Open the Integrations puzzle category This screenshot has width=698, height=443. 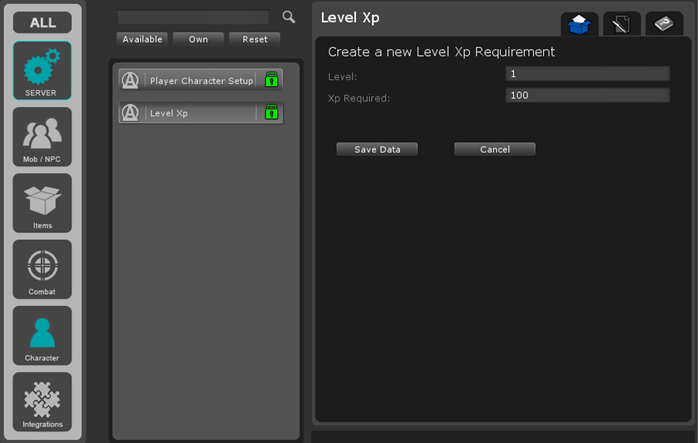[x=42, y=402]
